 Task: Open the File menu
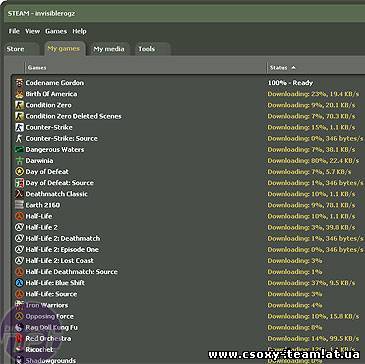[14, 31]
